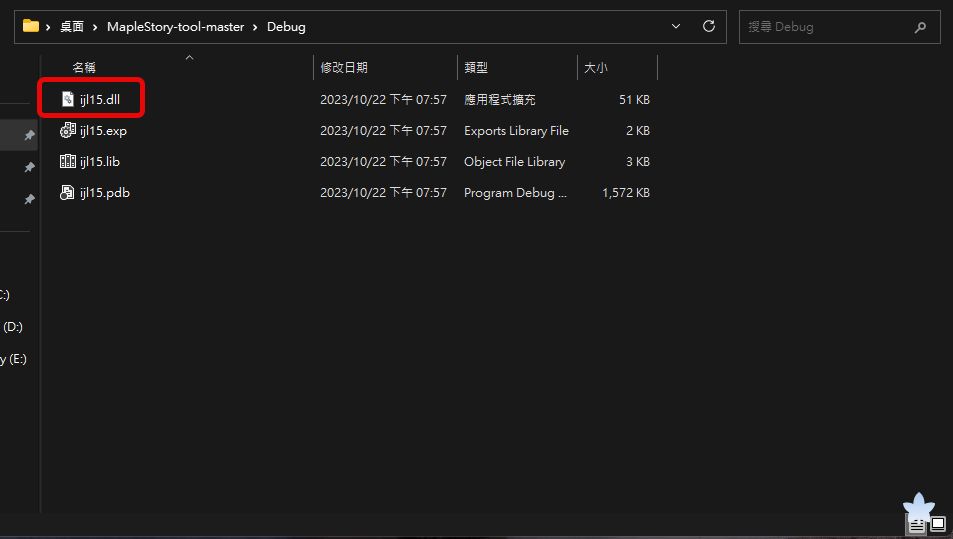Click the 應用程式擴充 type cell

coord(500,99)
